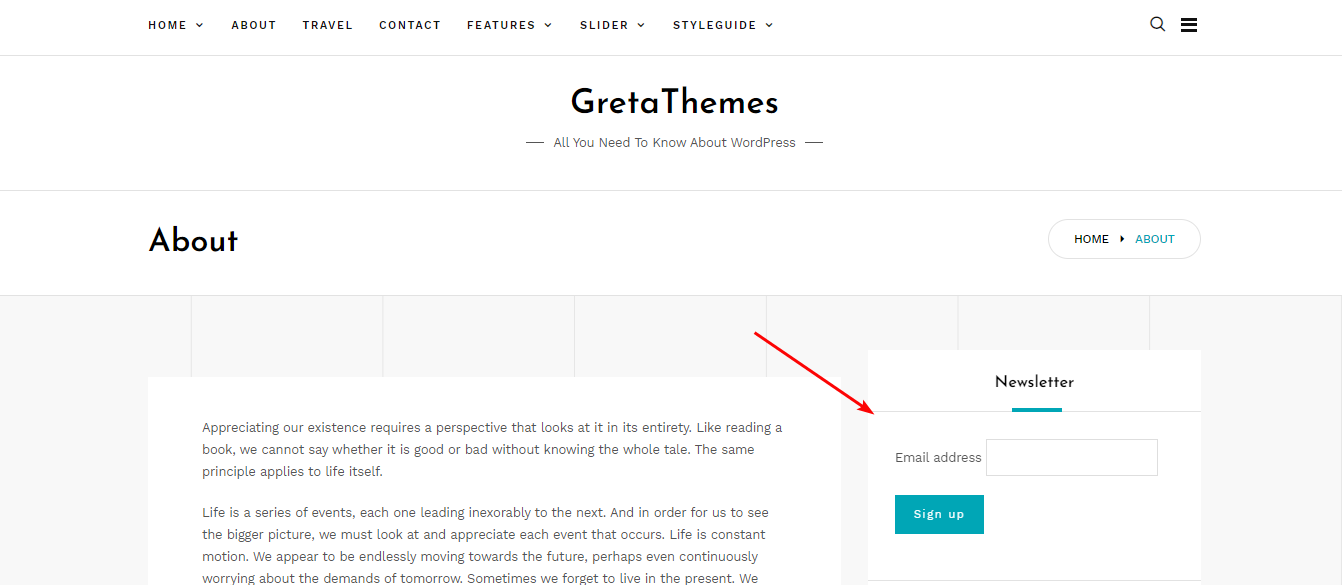Select the ABOUT menu item
The width and height of the screenshot is (1342, 585).
[x=253, y=24]
